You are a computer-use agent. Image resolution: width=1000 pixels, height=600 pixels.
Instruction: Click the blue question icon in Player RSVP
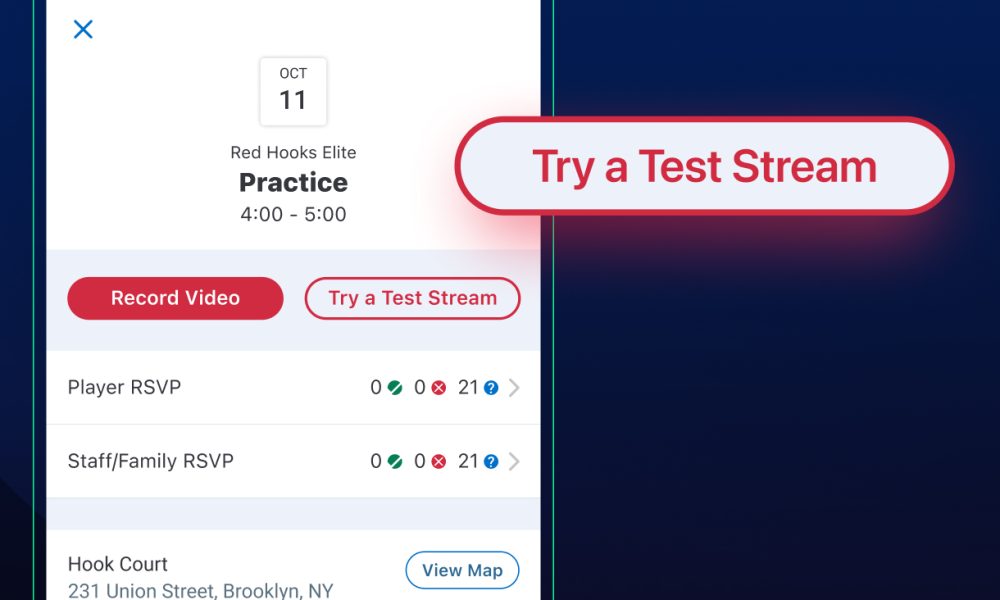(491, 388)
